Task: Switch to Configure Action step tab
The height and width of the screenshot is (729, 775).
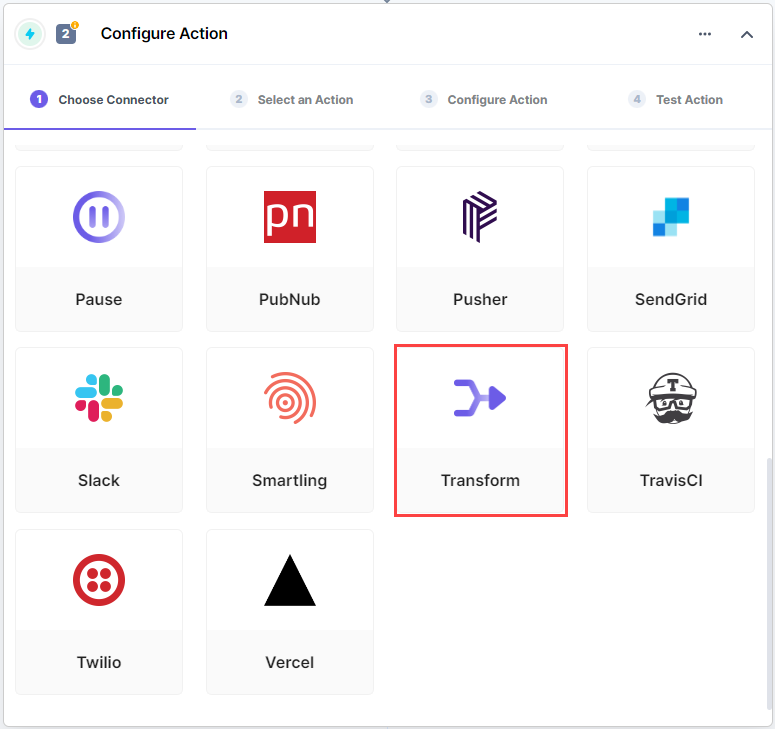Action: pyautogui.click(x=483, y=99)
